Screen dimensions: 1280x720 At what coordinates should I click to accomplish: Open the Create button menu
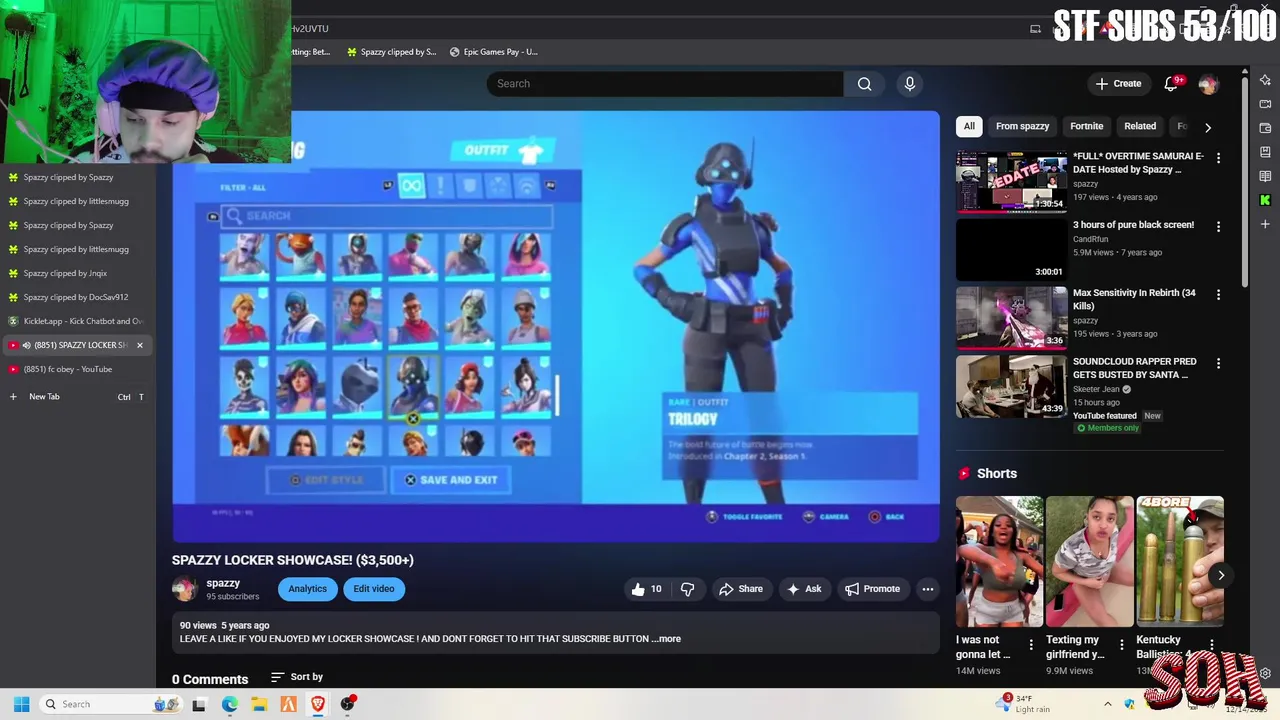(x=1118, y=84)
